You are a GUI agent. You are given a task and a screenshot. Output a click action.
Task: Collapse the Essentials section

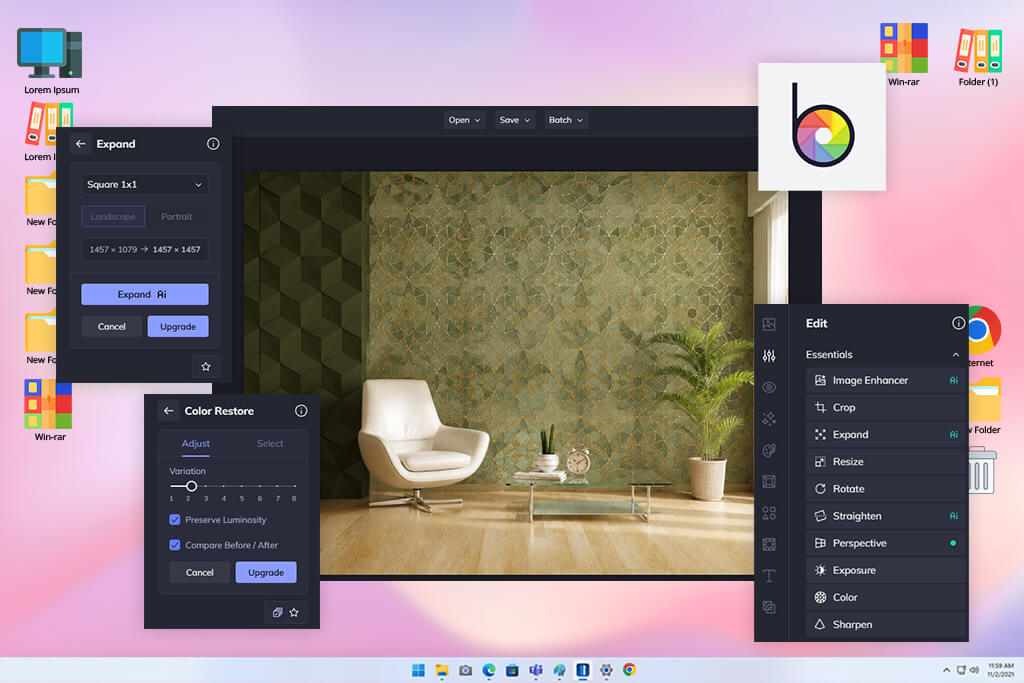tap(955, 355)
